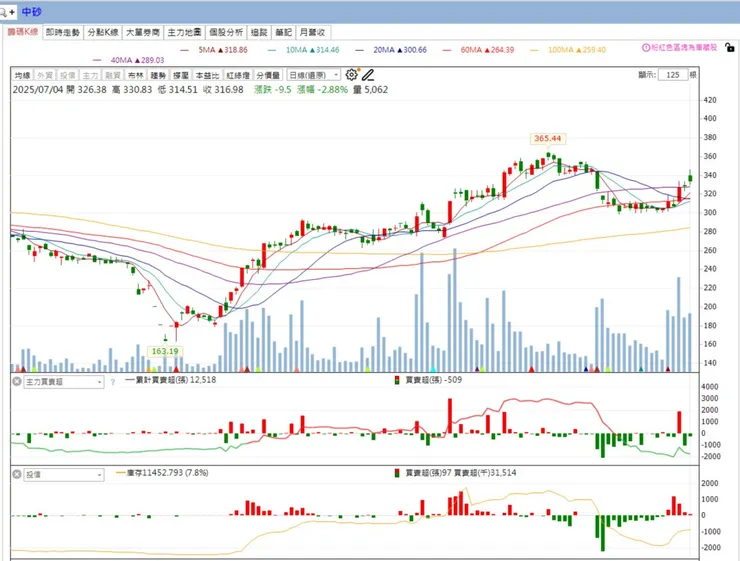Click the 累計買賣超(張) 12,518 legend

coord(170,380)
